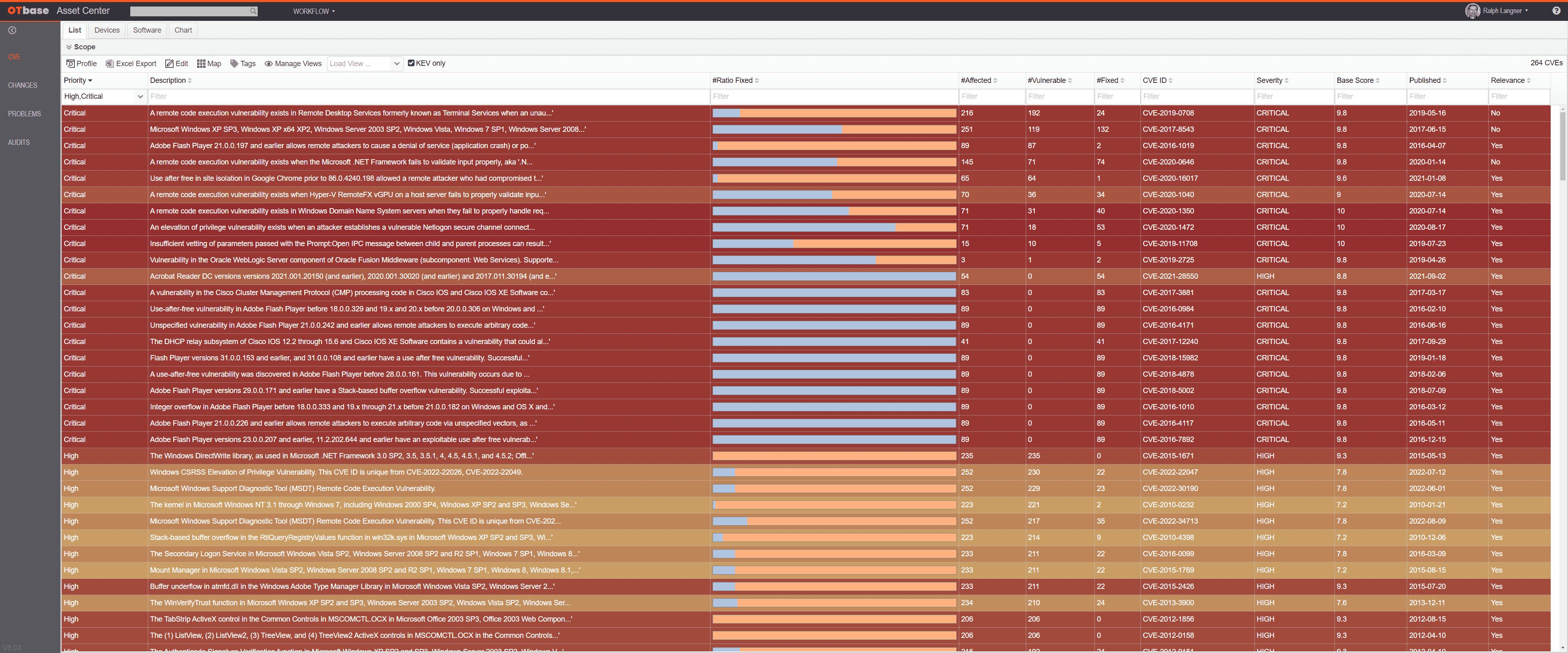Image resolution: width=1568 pixels, height=653 pixels.
Task: Click the Acrobat Reader DC description row
Action: coord(353,276)
